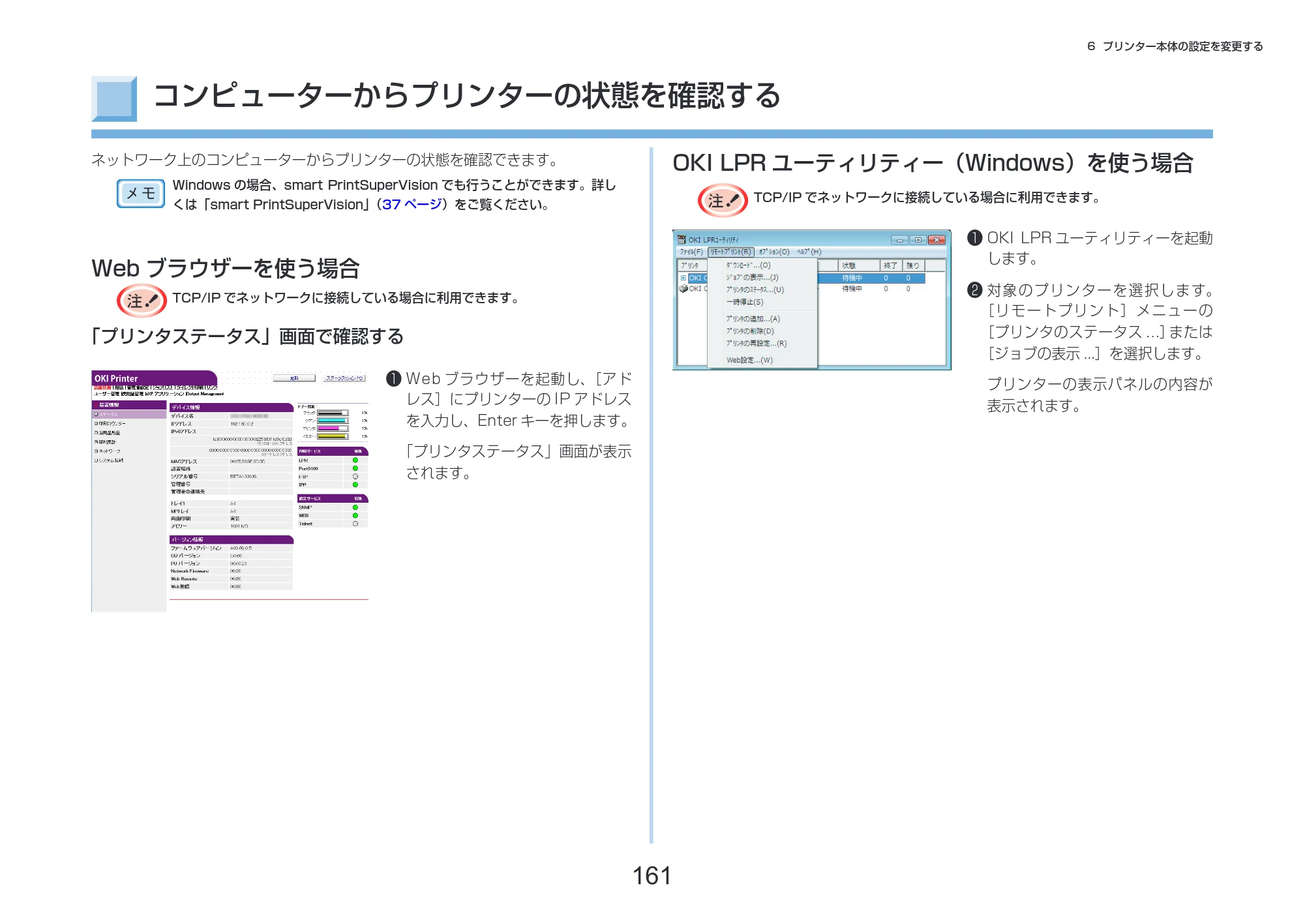Click the black toner level bar

click(333, 413)
